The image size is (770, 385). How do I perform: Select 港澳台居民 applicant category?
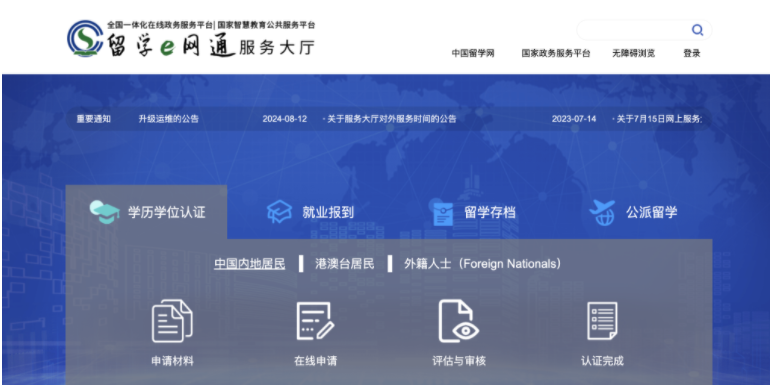click(x=345, y=264)
